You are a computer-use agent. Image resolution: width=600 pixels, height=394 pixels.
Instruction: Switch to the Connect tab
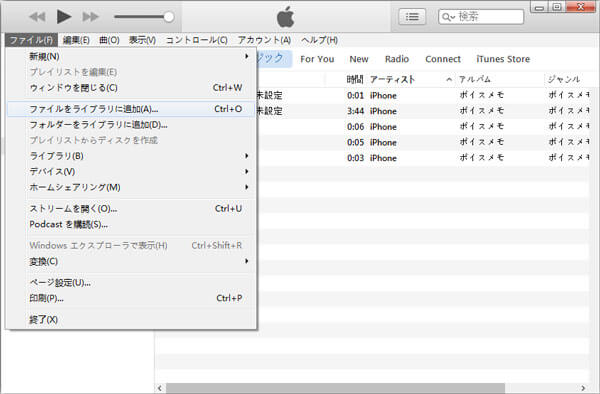point(443,59)
